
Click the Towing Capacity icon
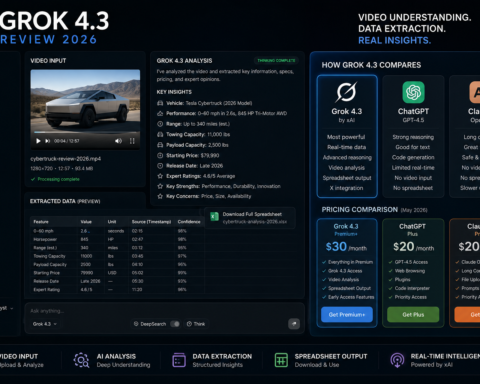[x=160, y=134]
